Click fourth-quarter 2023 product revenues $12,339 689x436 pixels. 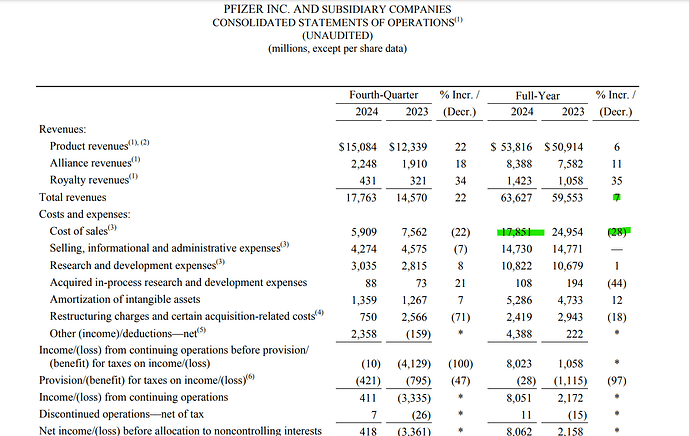coord(408,147)
